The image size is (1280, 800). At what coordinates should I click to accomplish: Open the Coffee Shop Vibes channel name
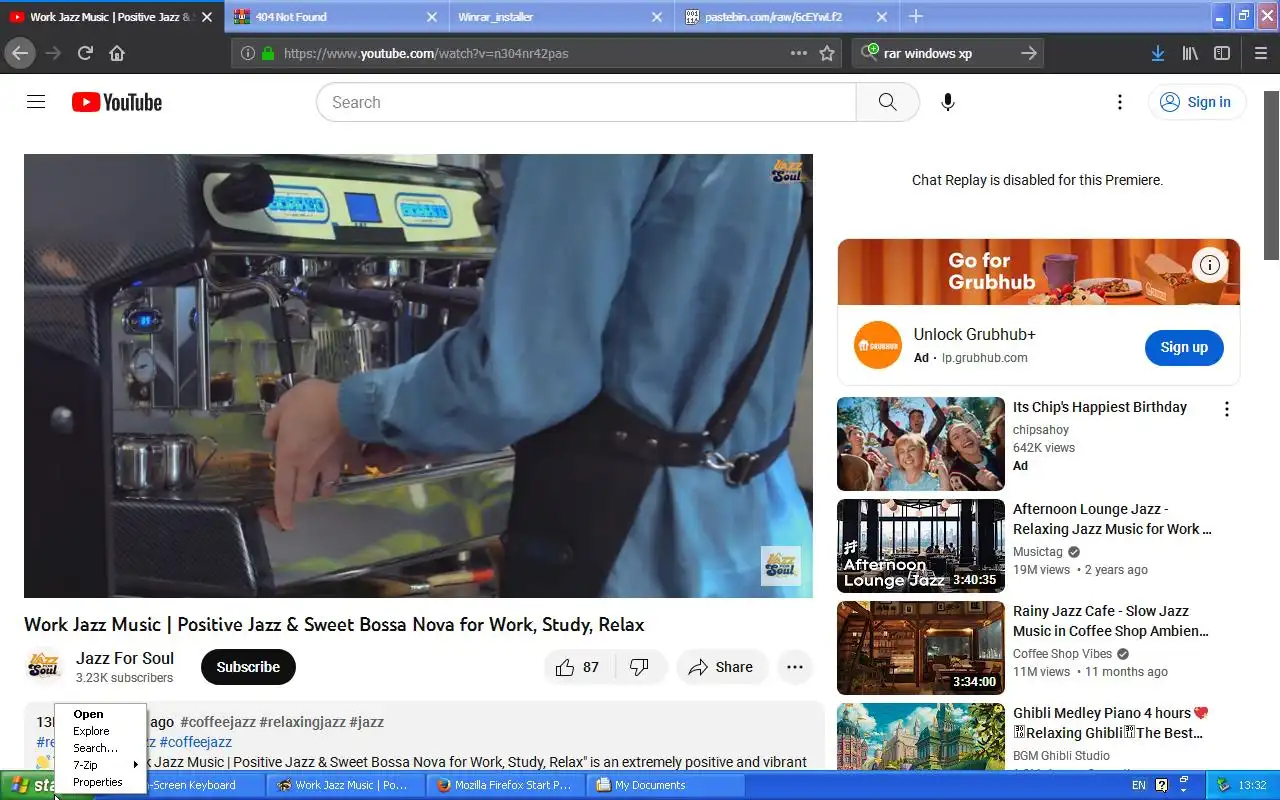tap(1062, 654)
